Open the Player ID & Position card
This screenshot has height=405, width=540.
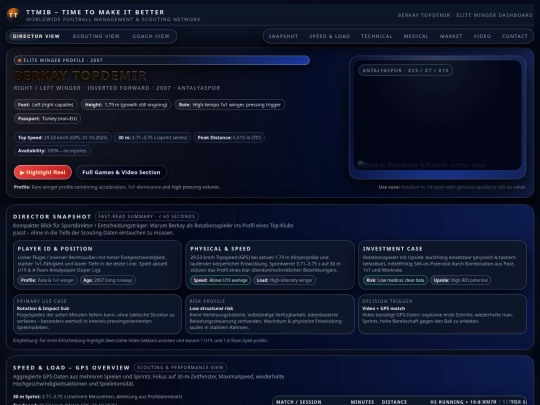(97, 265)
